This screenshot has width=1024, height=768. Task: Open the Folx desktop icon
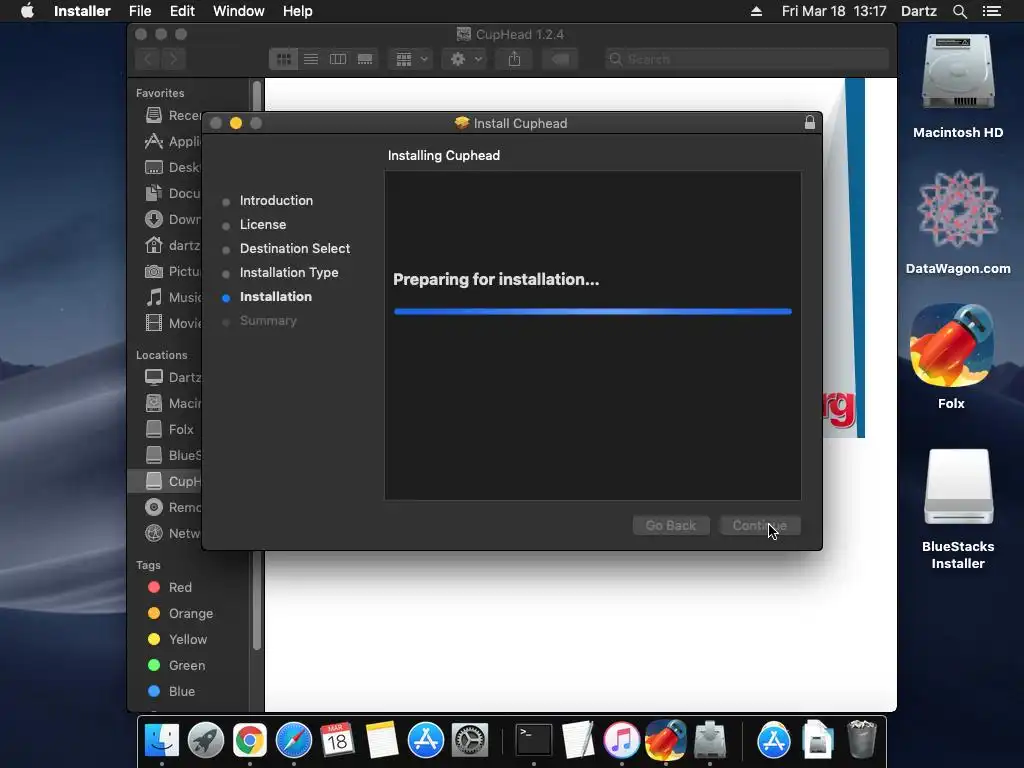(952, 356)
